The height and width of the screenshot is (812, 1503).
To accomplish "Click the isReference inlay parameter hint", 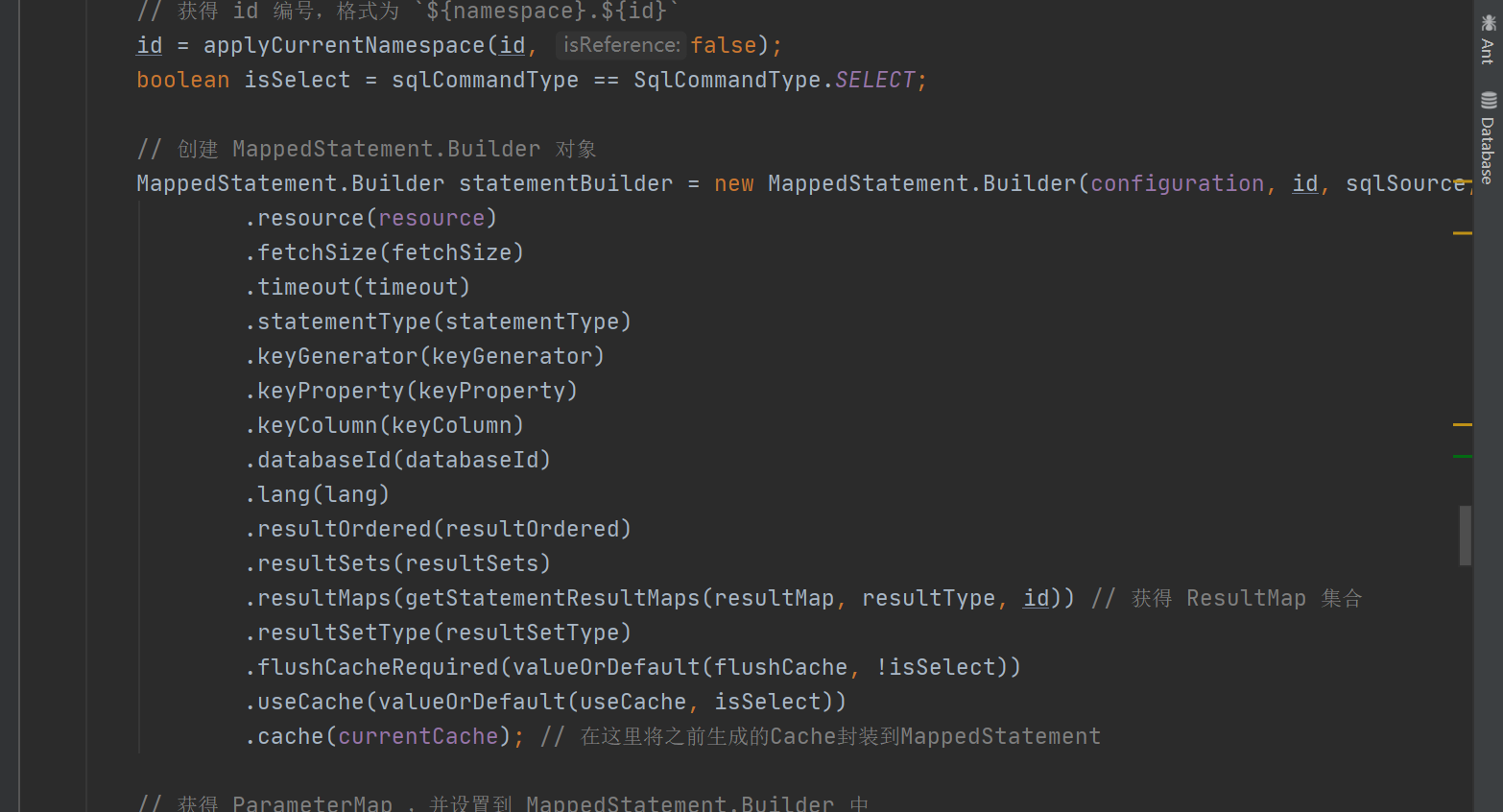I will pyautogui.click(x=621, y=45).
